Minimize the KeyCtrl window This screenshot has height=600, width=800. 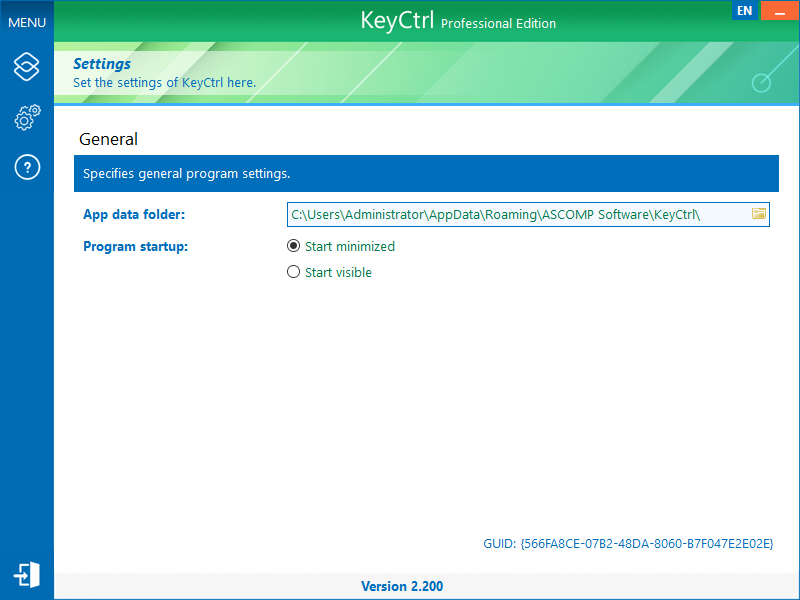pyautogui.click(x=780, y=10)
